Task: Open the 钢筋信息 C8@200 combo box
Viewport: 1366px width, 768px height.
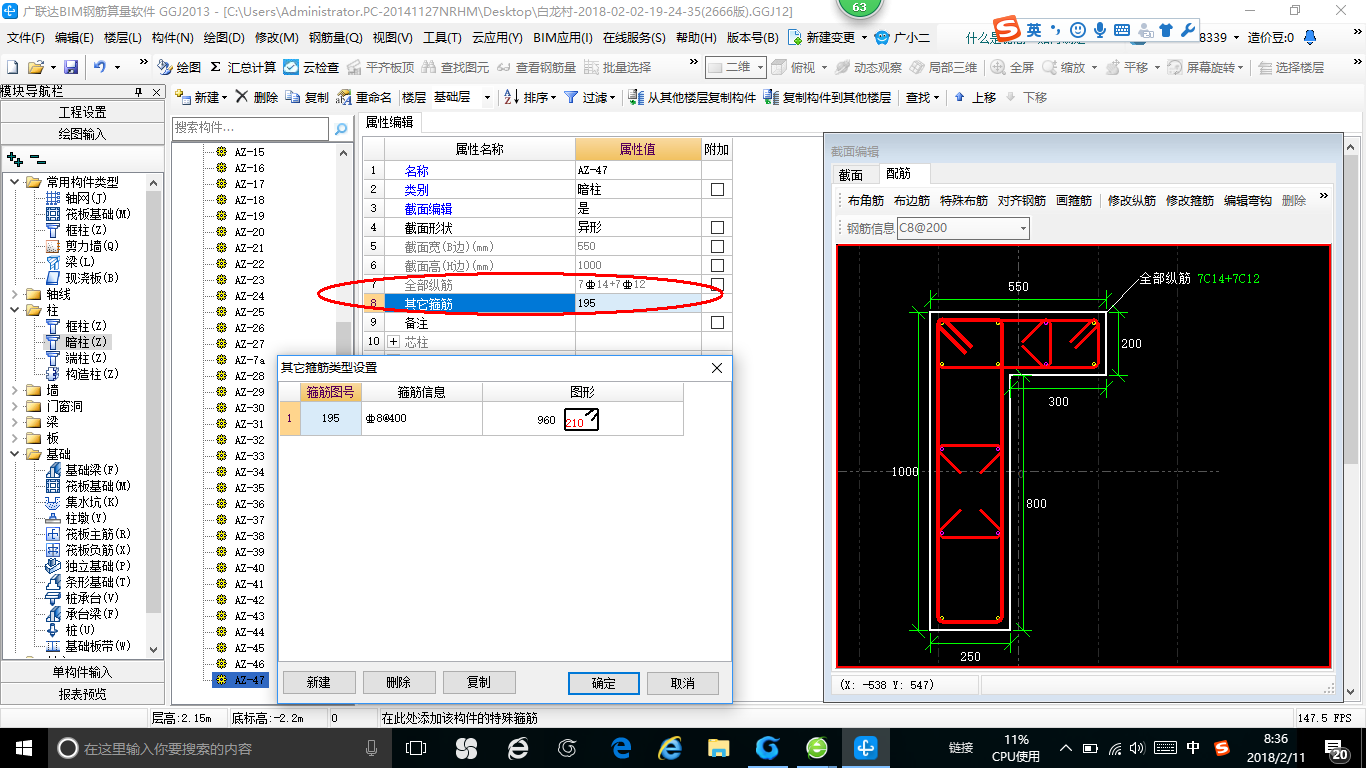Action: (963, 228)
